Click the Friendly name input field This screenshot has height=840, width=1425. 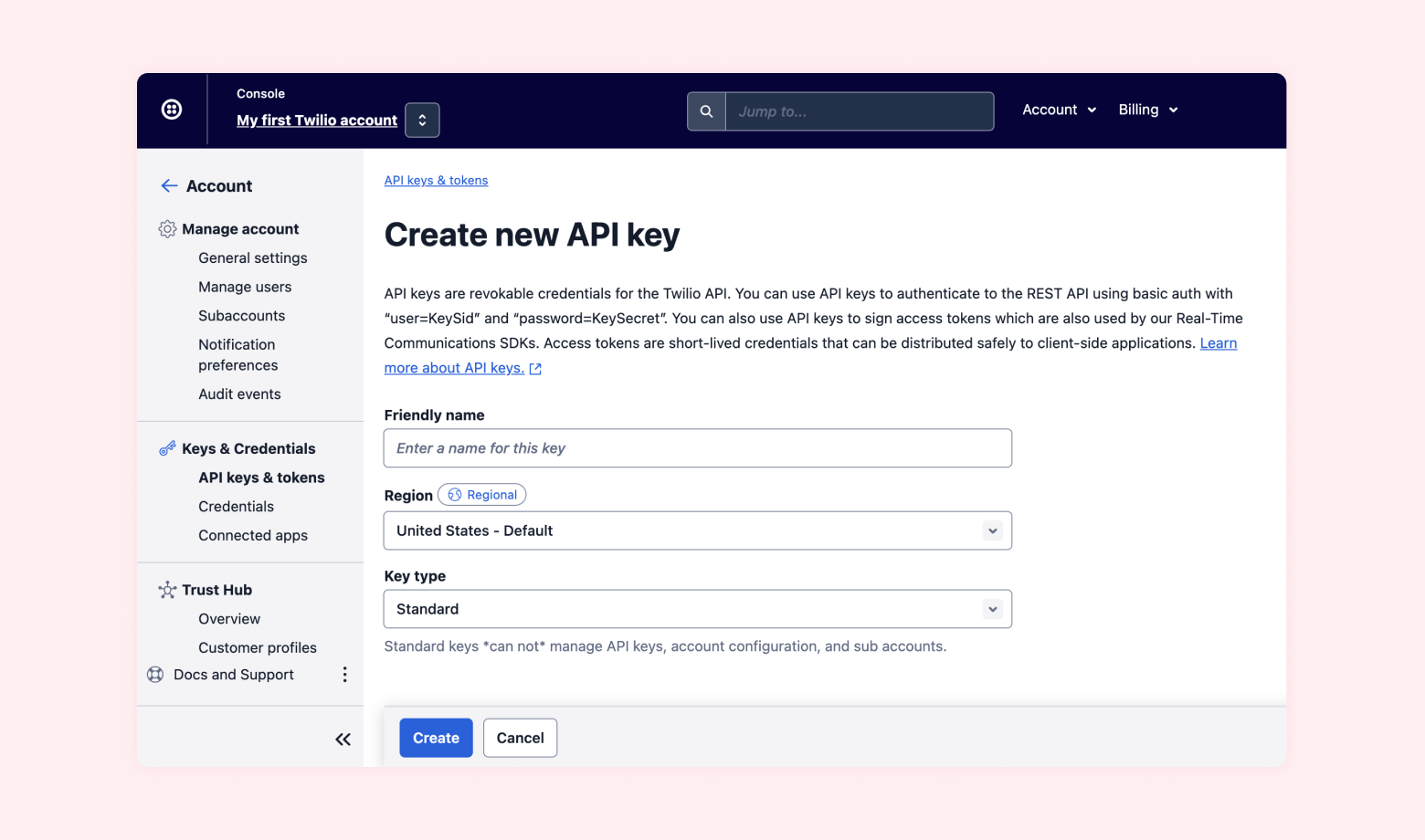tap(698, 448)
